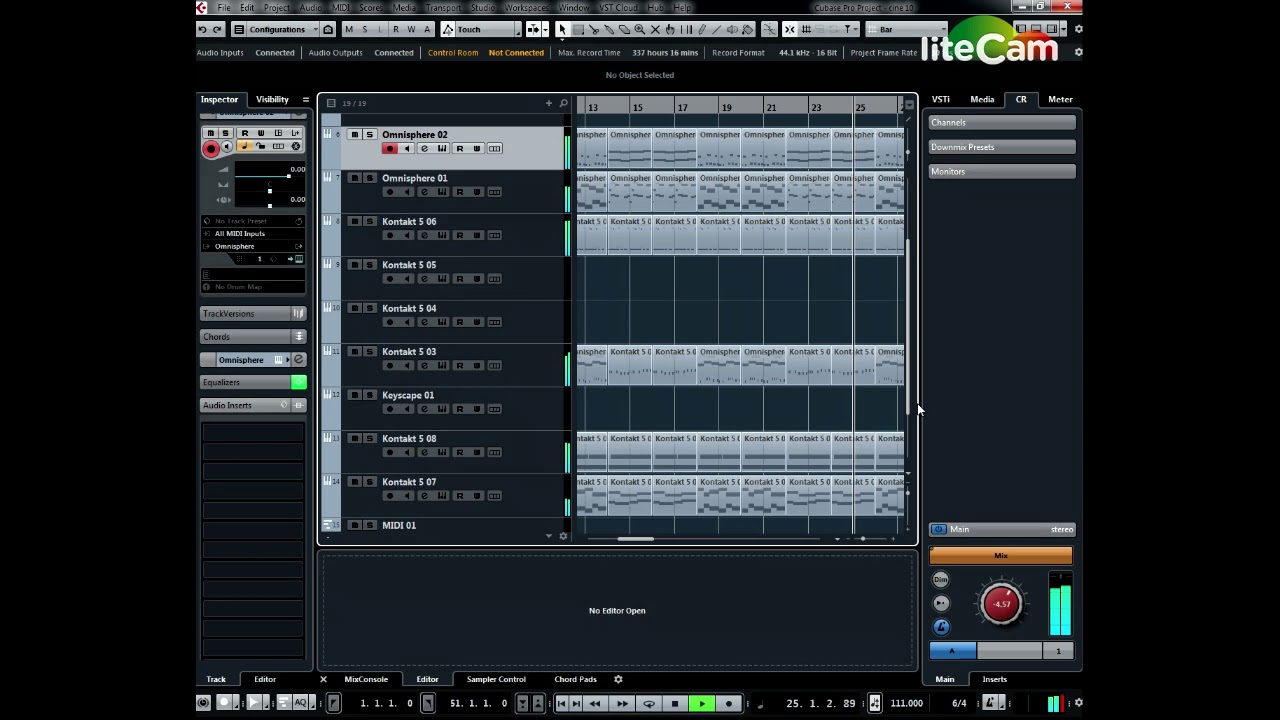Open the lane display on Kontakt 5 06
This screenshot has width=1280, height=720.
point(494,235)
